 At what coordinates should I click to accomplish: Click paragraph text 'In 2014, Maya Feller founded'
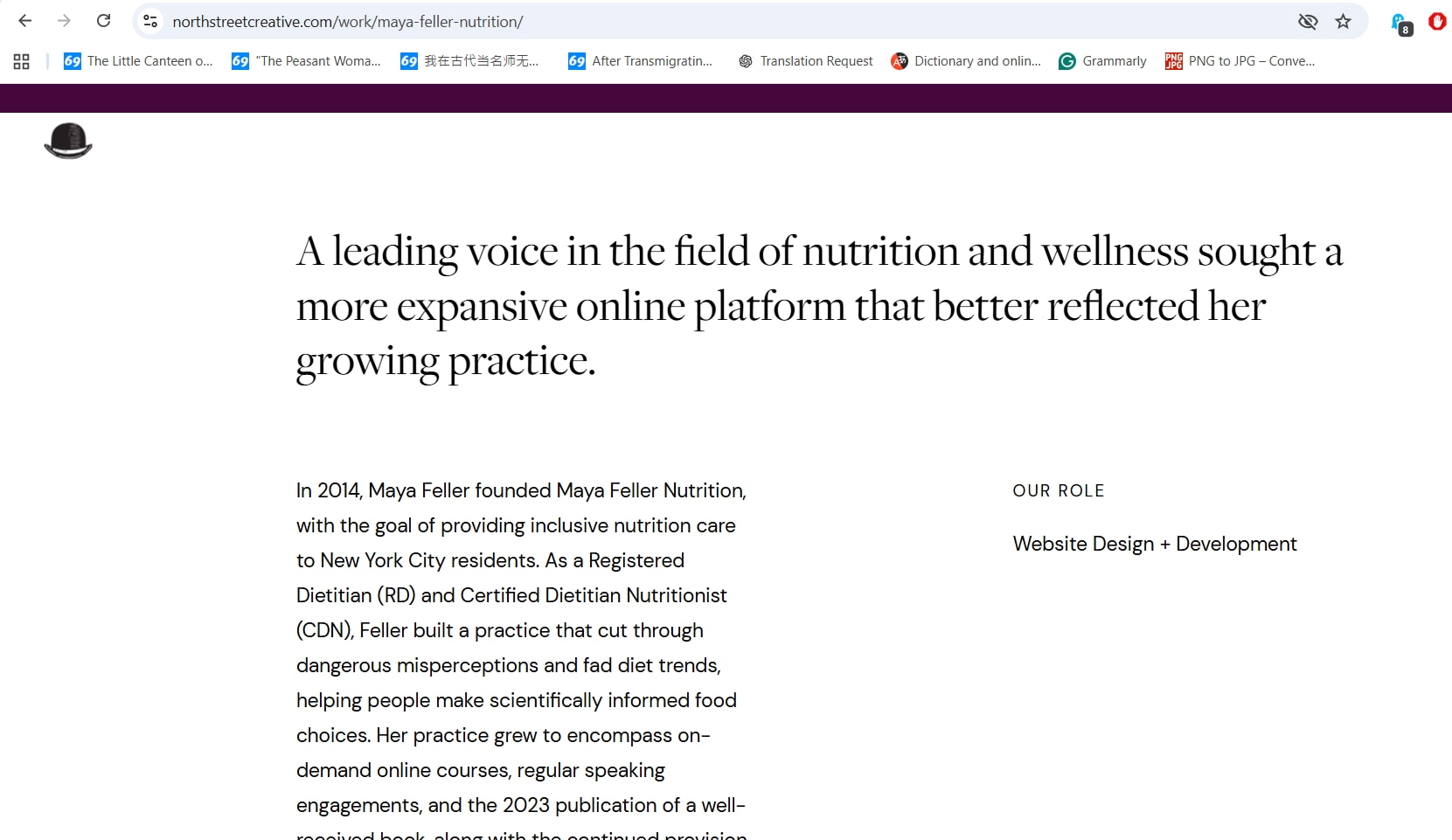point(423,490)
